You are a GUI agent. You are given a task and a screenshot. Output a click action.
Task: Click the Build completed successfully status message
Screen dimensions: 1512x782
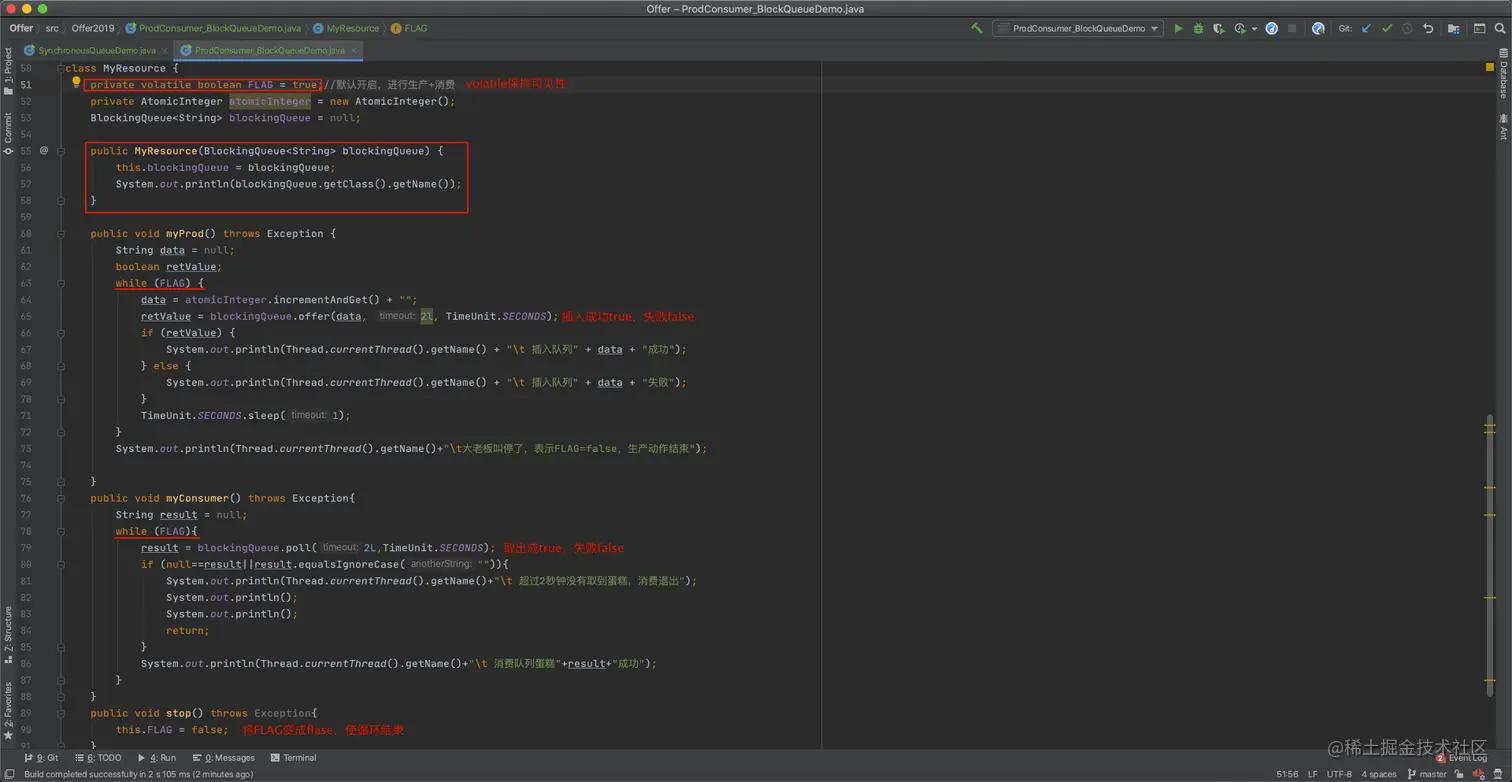139,774
